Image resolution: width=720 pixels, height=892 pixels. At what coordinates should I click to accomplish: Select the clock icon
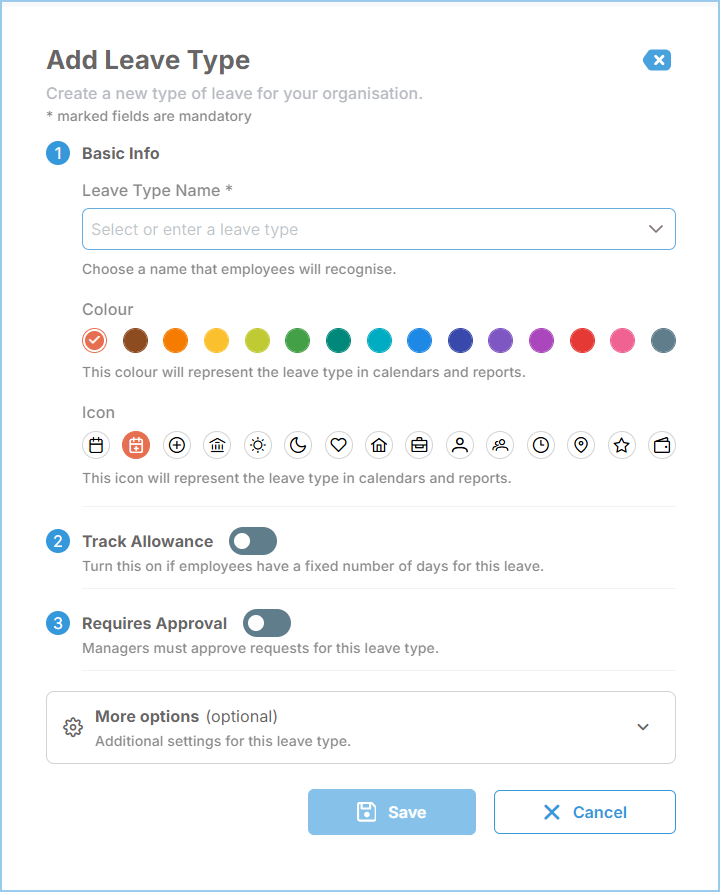click(x=540, y=445)
